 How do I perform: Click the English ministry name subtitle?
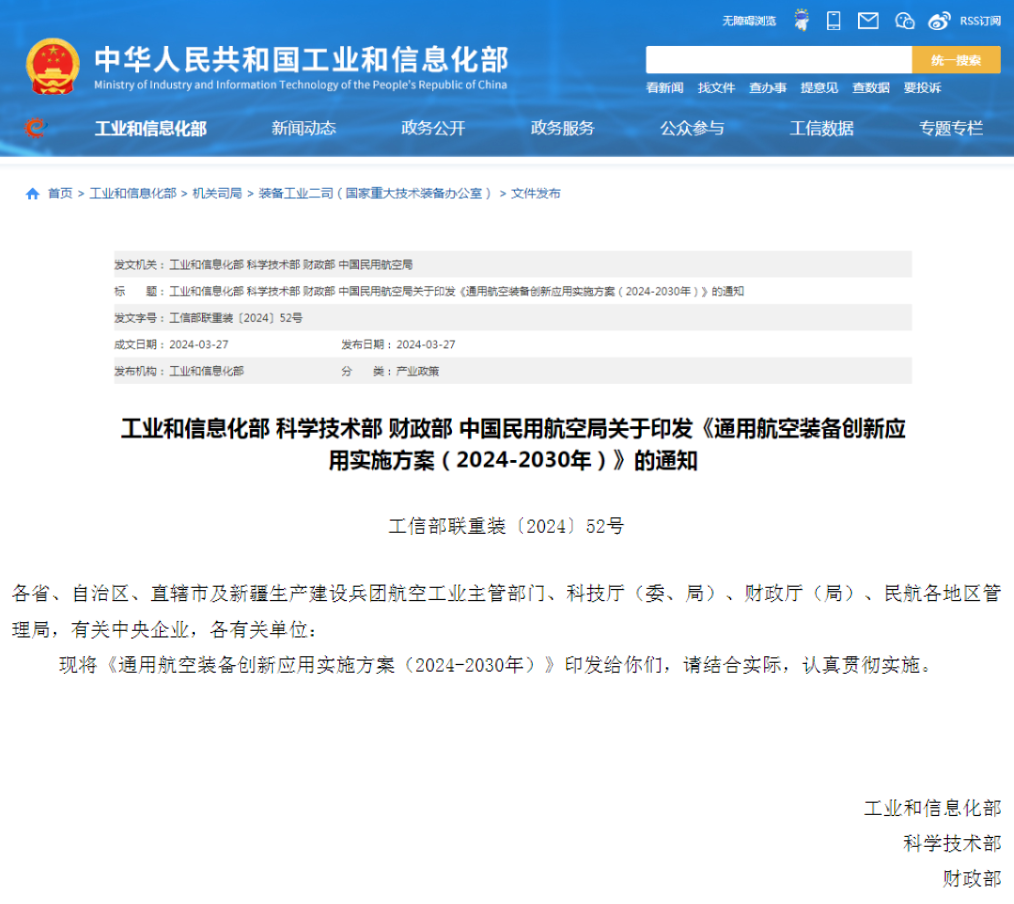coord(301,85)
